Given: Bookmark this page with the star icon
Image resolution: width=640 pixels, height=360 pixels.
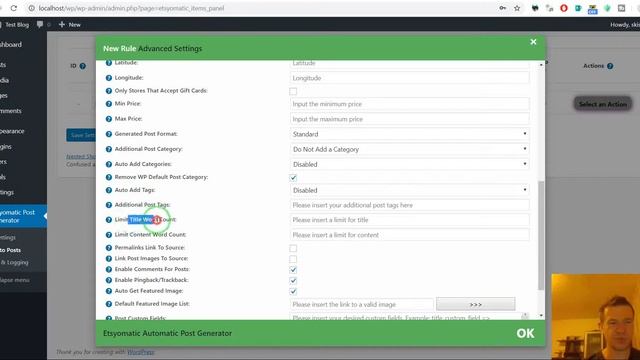Looking at the screenshot, I should (x=517, y=8).
